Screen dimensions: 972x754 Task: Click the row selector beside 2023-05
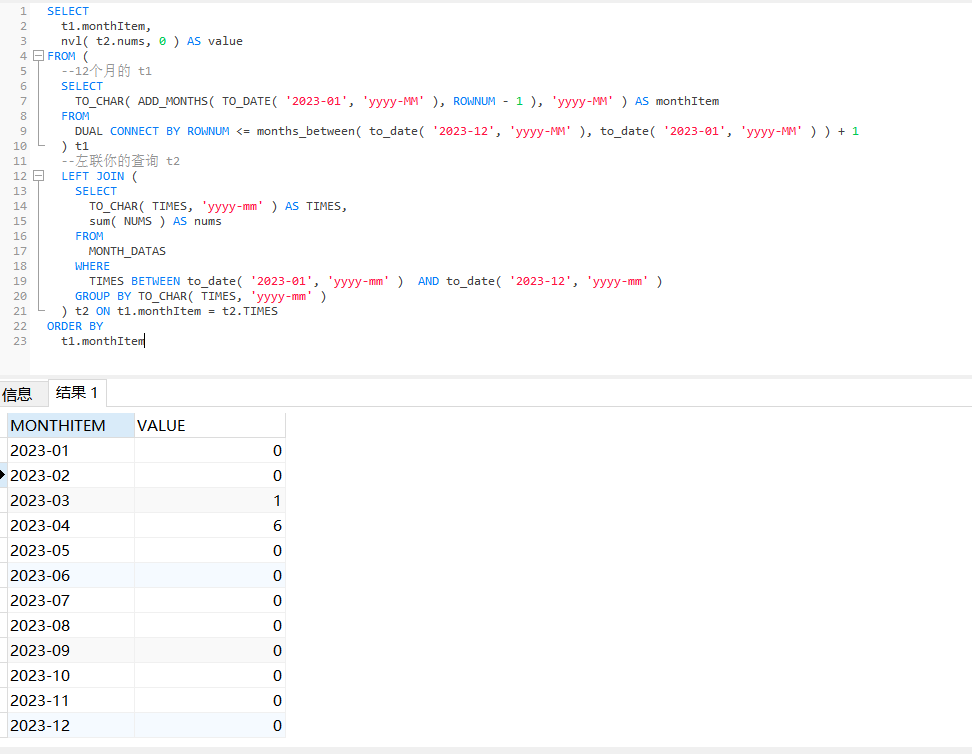pos(3,551)
